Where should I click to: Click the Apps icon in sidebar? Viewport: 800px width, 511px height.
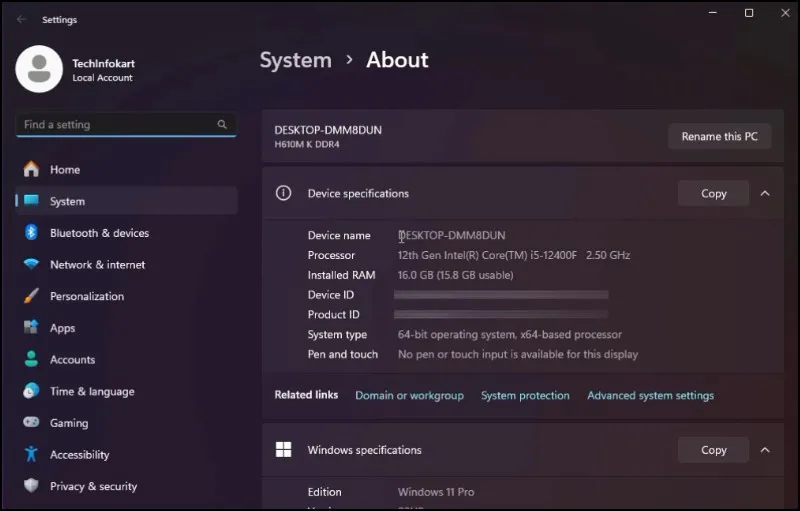pos(31,327)
